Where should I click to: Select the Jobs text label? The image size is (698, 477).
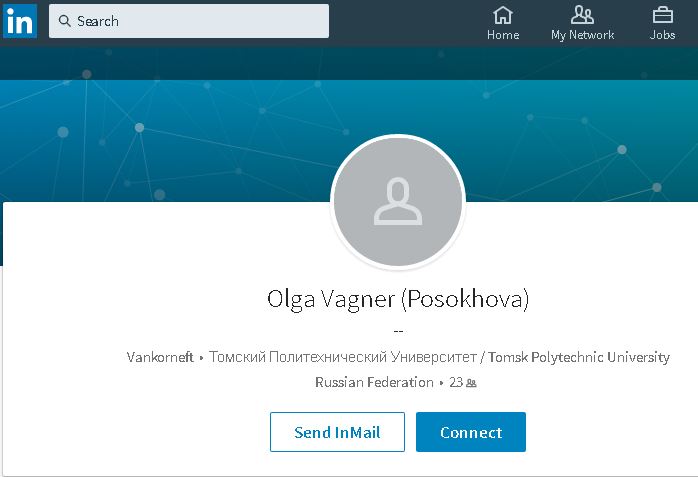point(662,35)
